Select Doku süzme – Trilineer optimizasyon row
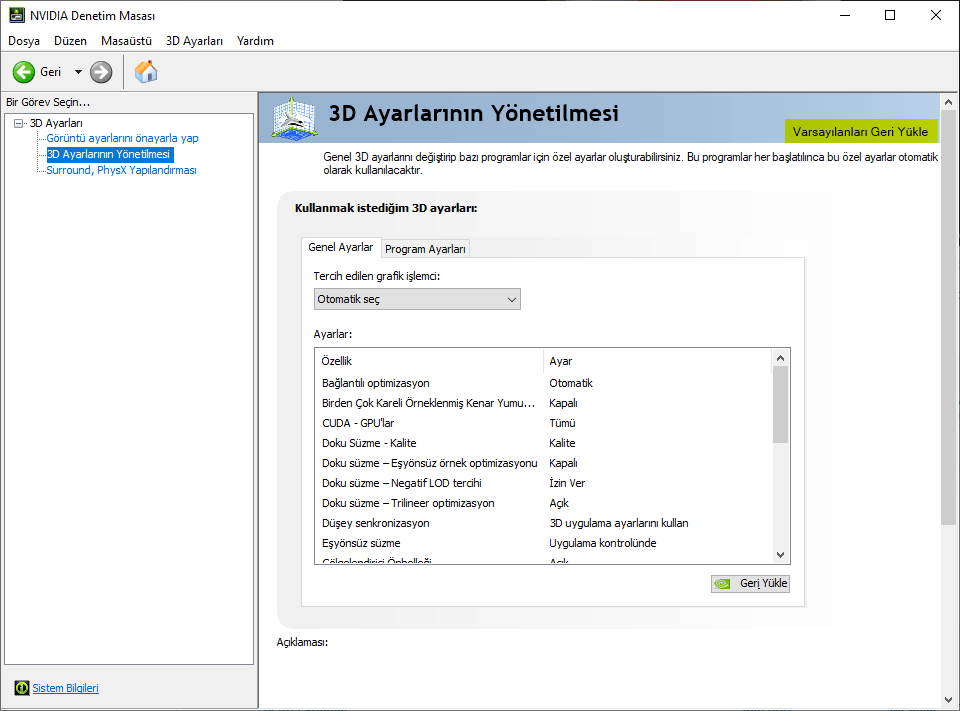 point(543,503)
